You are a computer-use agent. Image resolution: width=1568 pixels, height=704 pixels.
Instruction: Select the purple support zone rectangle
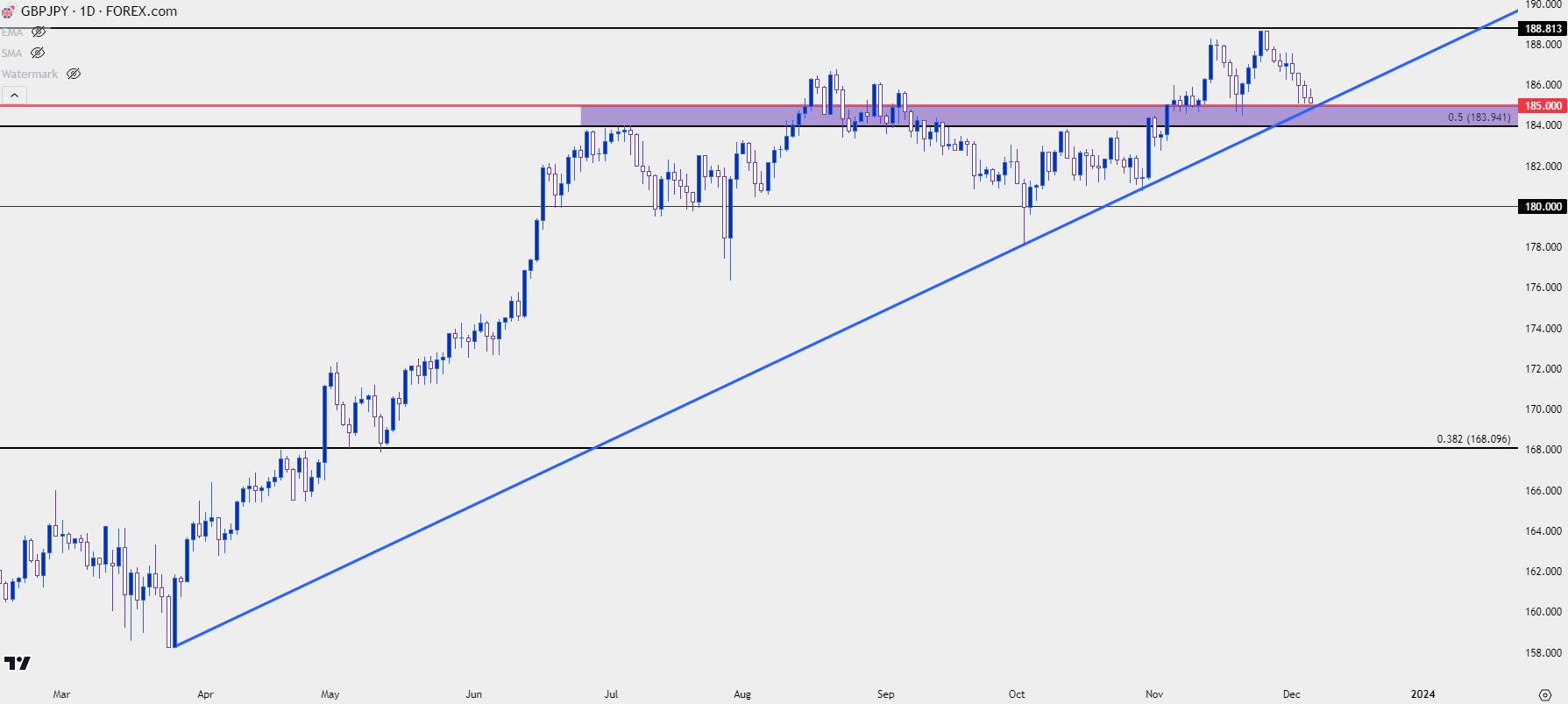pos(1049,116)
